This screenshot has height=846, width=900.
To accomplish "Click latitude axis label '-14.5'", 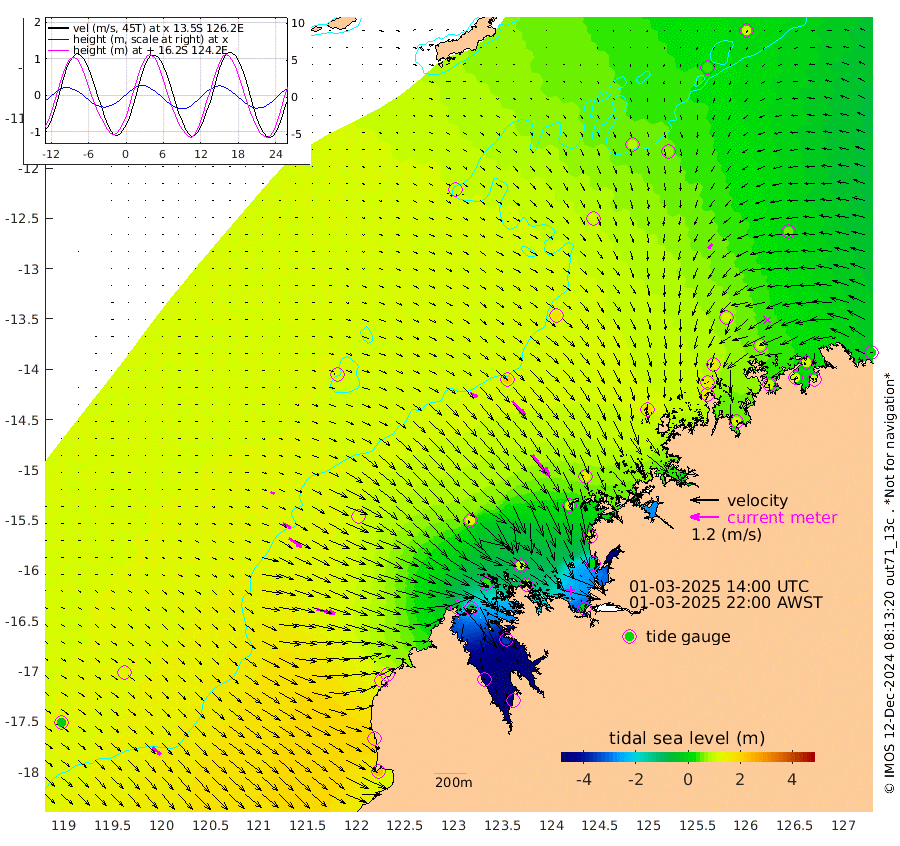I will click(x=22, y=420).
